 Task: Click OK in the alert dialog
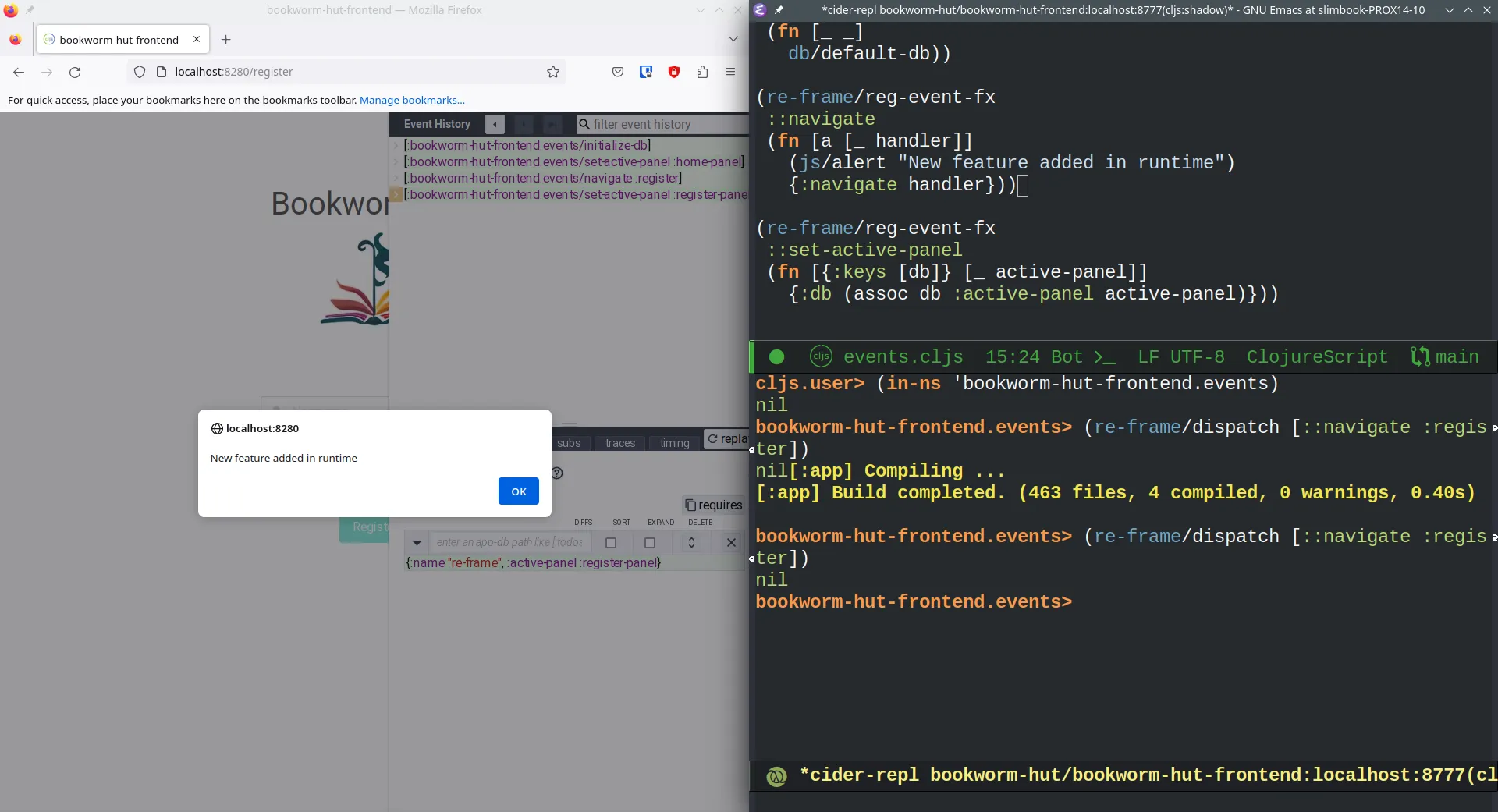518,491
